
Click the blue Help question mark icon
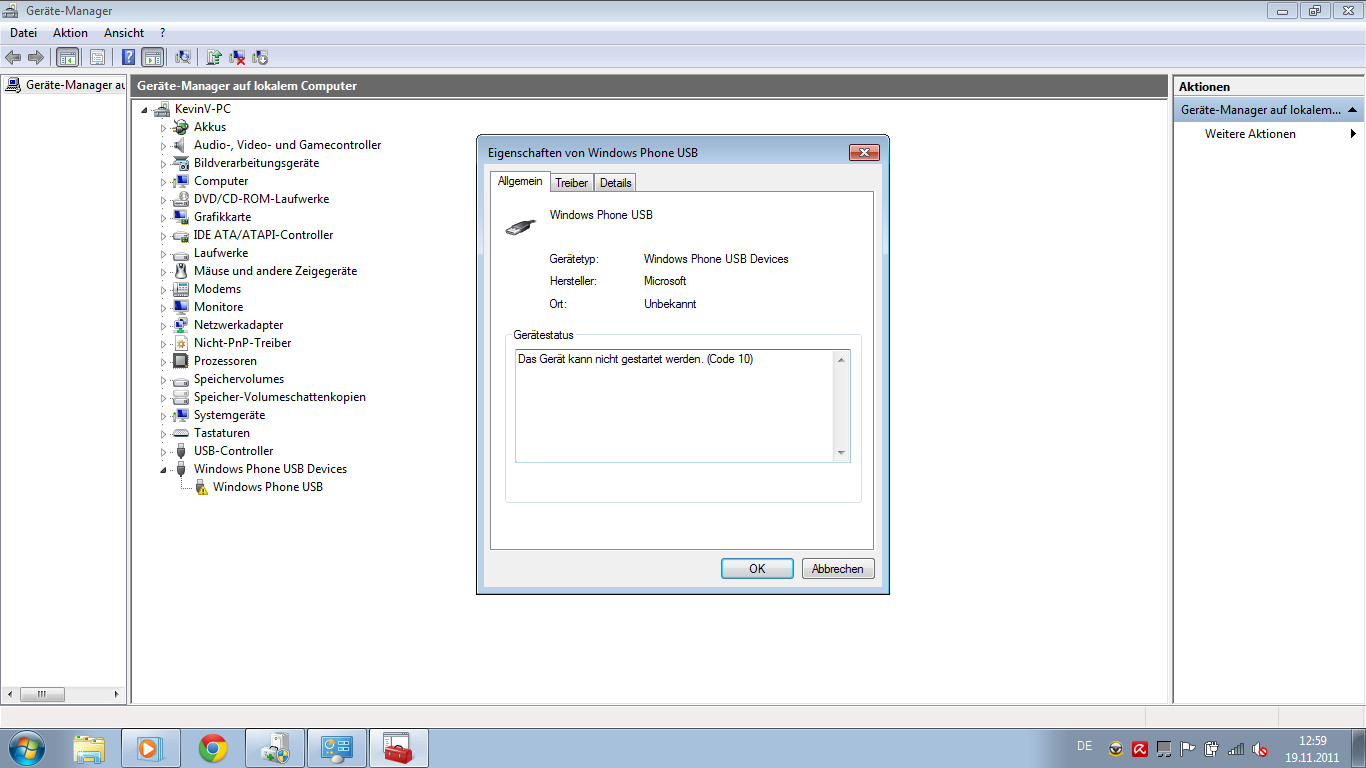129,57
